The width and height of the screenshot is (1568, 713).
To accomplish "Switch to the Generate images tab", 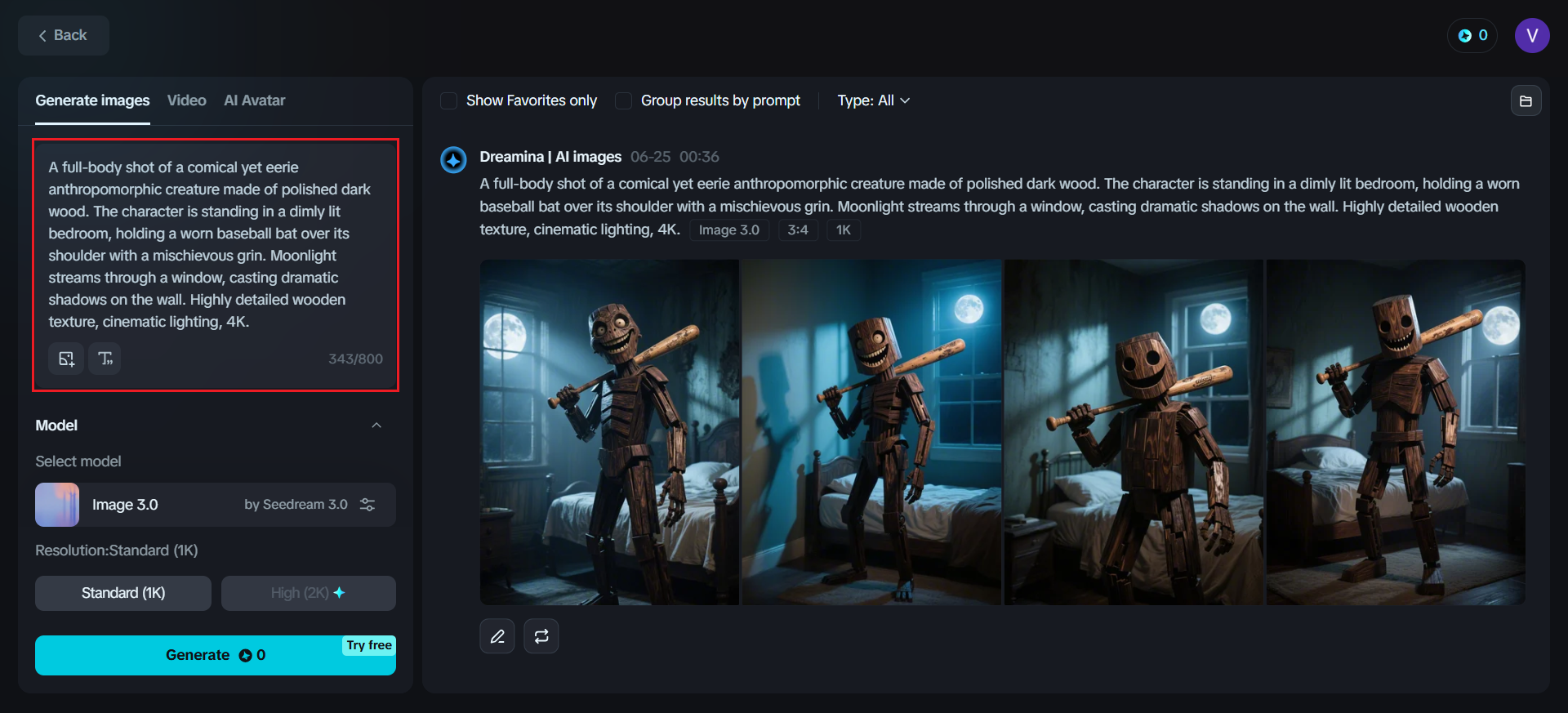I will (x=92, y=100).
